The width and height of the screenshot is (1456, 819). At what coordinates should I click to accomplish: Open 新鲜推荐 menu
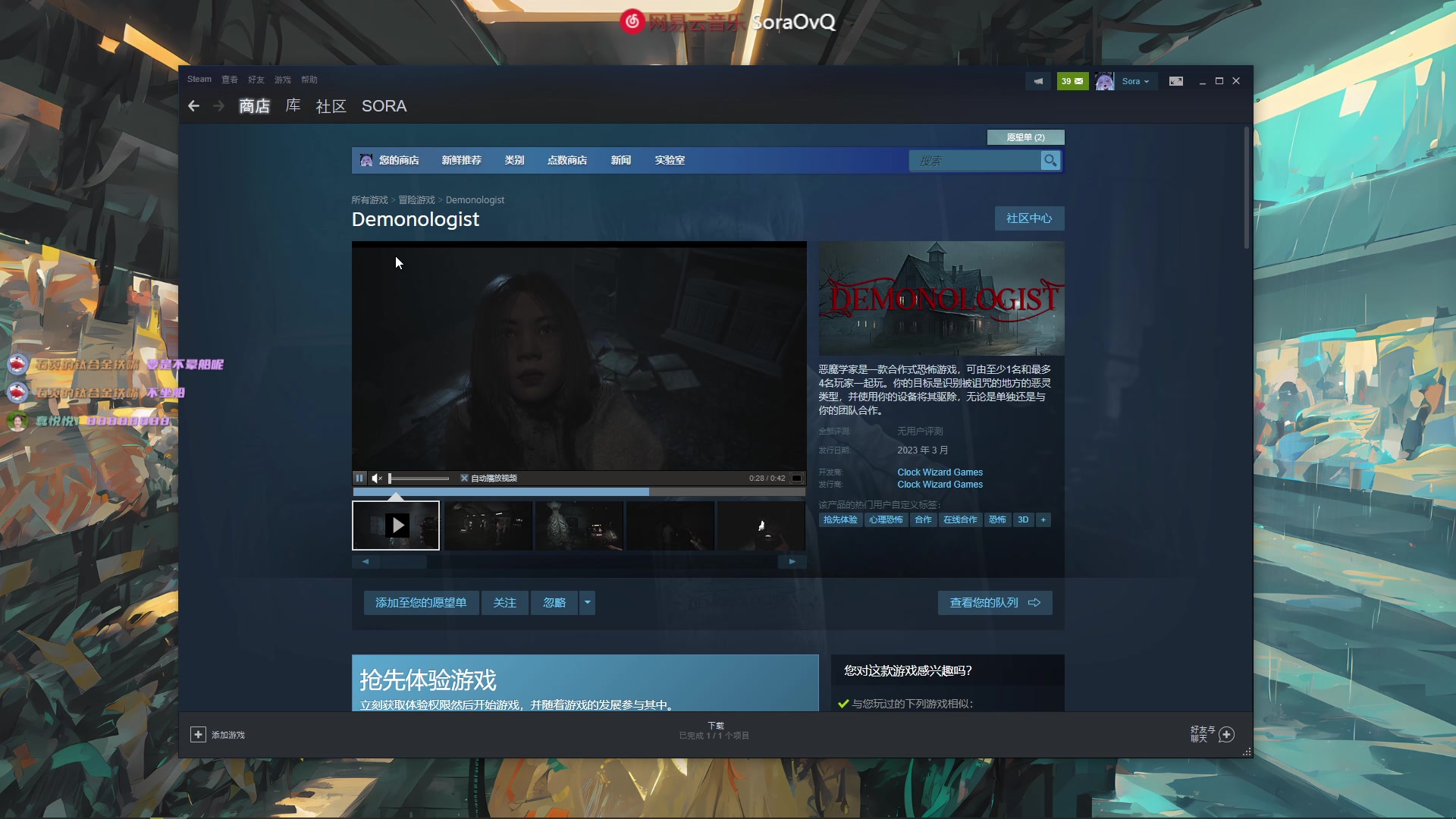461,160
